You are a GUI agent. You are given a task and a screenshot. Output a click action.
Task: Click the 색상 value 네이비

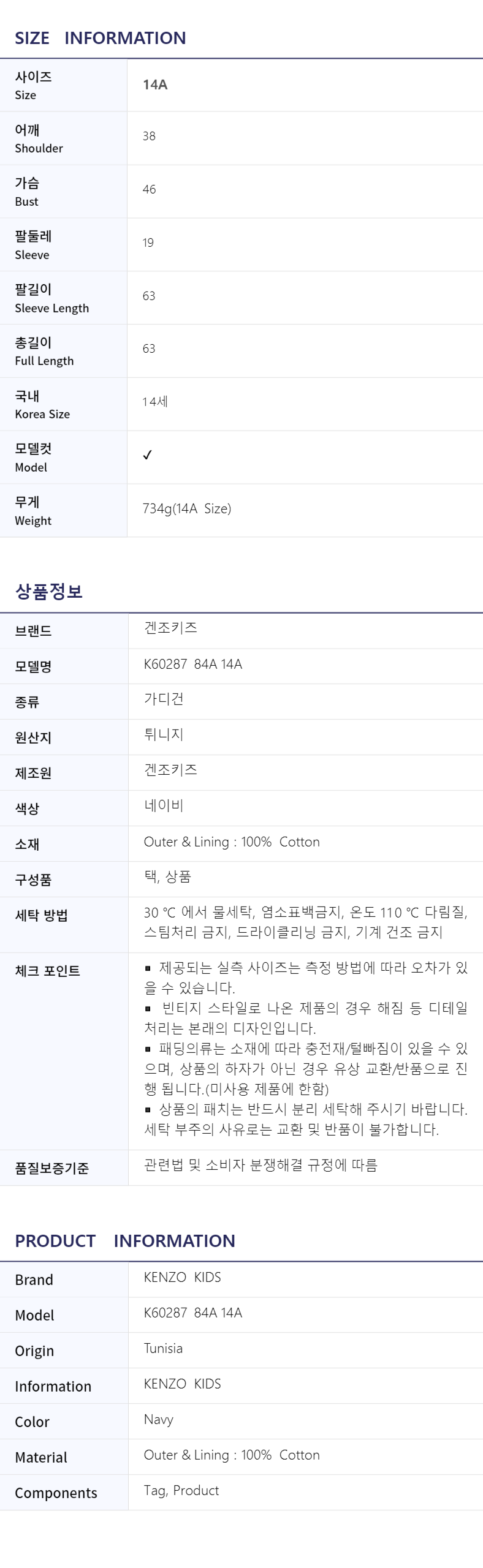pyautogui.click(x=164, y=805)
